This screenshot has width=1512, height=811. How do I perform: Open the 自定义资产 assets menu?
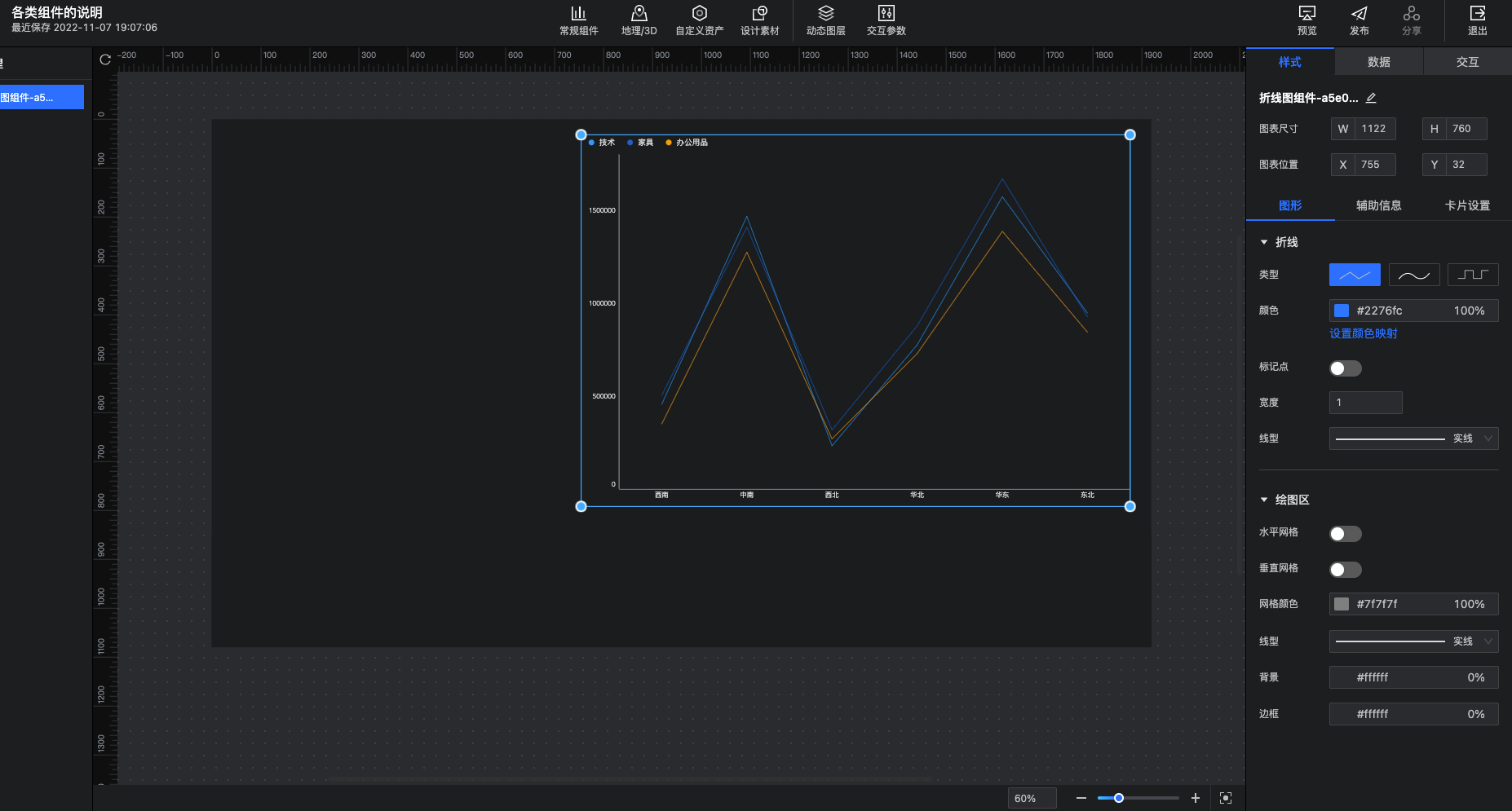[699, 20]
